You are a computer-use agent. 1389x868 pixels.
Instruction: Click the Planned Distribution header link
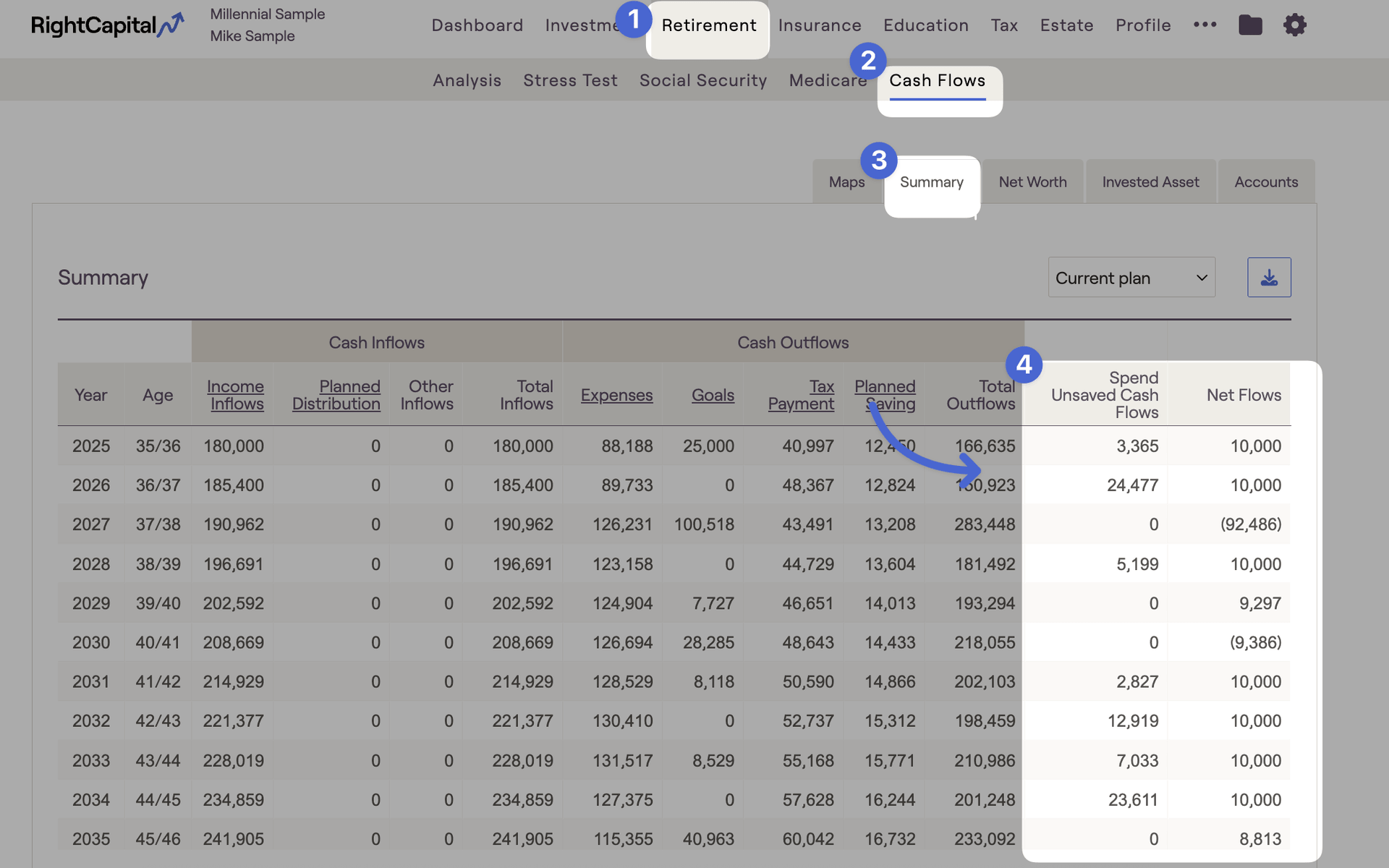click(337, 395)
